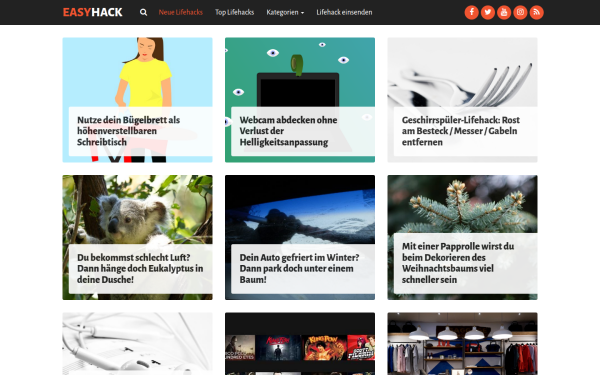Image resolution: width=600 pixels, height=375 pixels.
Task: Open the search magnifier icon
Action: tap(143, 12)
